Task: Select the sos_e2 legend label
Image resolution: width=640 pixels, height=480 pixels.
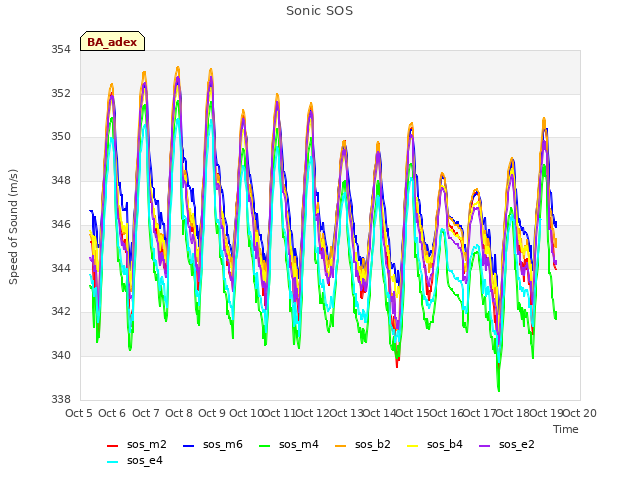Action: pyautogui.click(x=517, y=444)
